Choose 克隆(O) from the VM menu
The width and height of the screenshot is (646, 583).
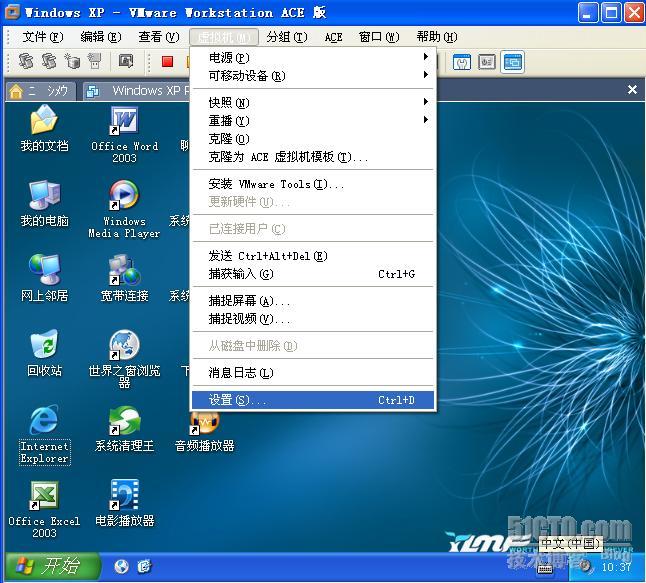point(313,139)
